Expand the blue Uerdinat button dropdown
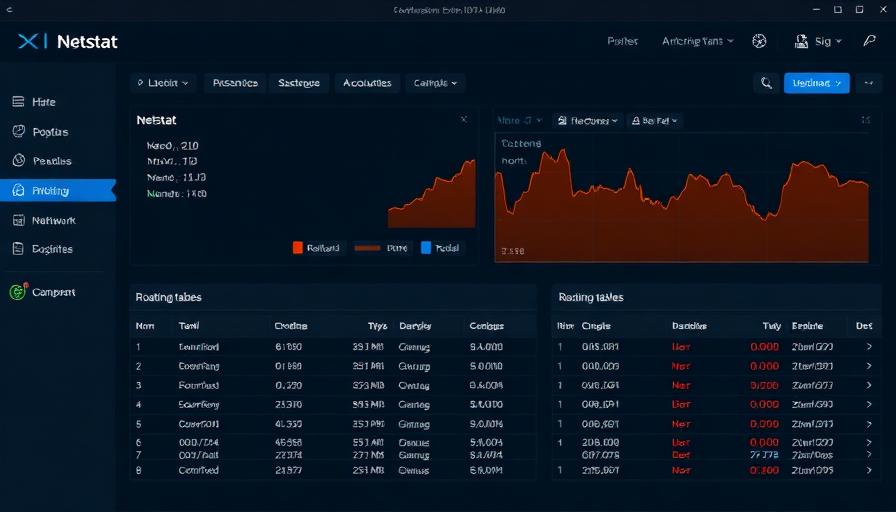Screen dimensions: 896x512 (838, 83)
